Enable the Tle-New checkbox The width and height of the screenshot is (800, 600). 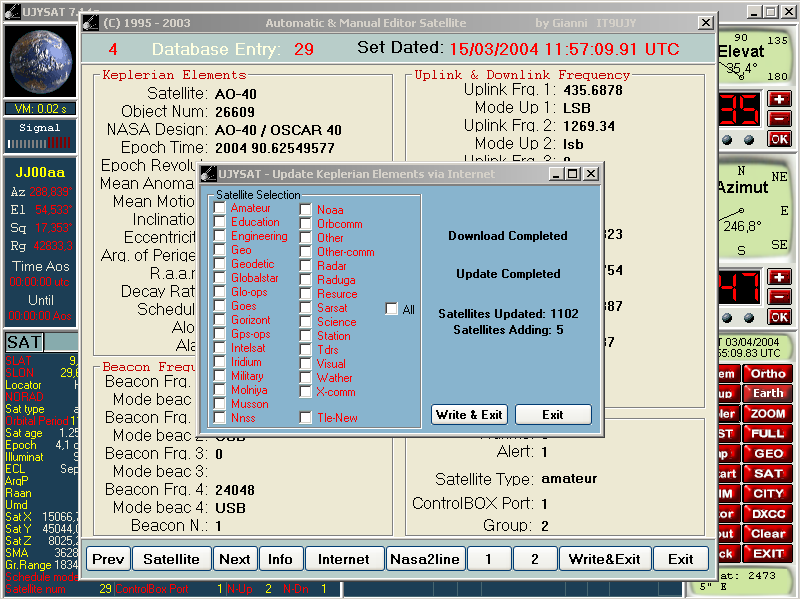point(306,418)
